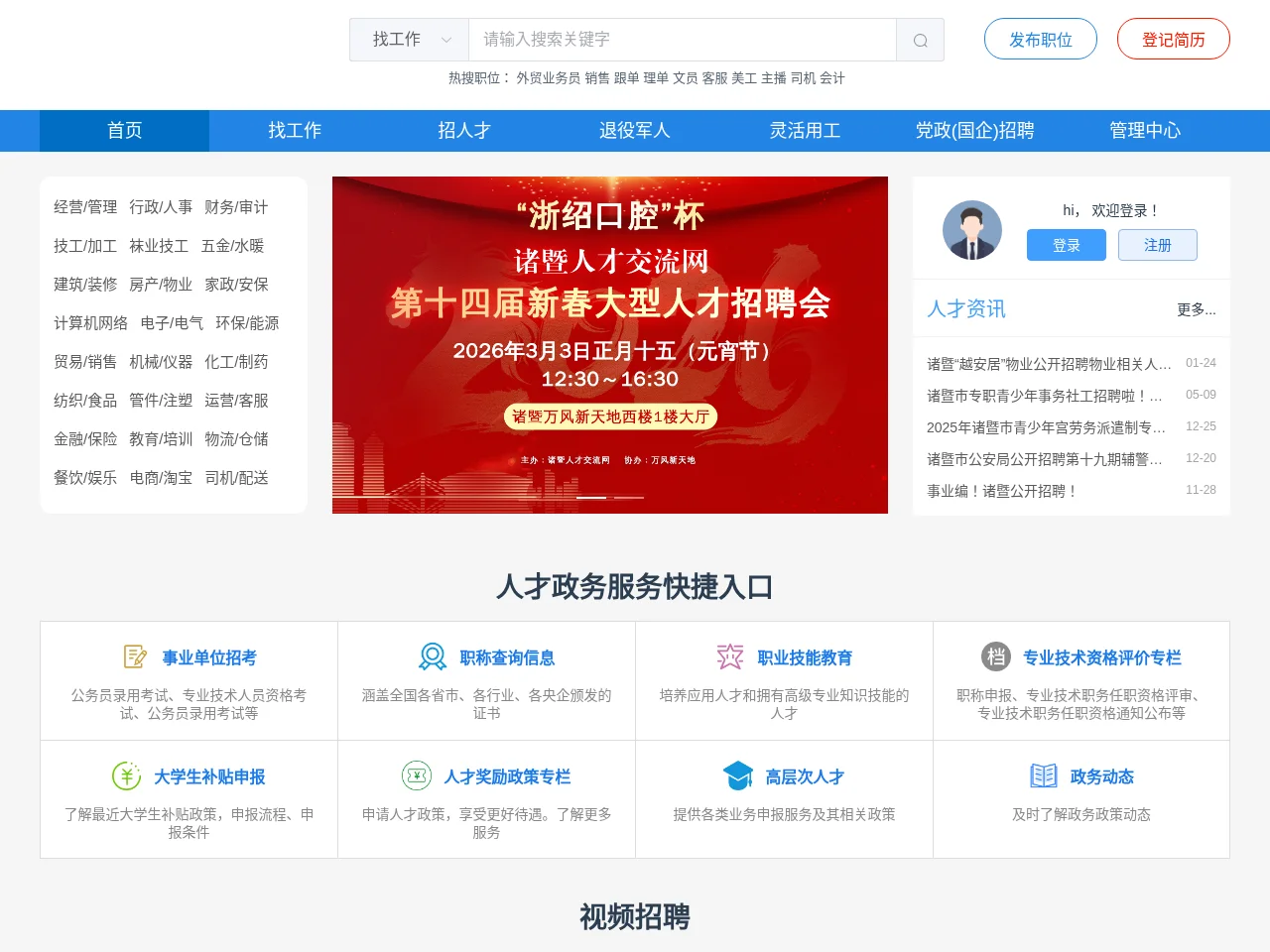Click the 政务动态 open book icon
This screenshot has width=1270, height=952.
[1044, 775]
